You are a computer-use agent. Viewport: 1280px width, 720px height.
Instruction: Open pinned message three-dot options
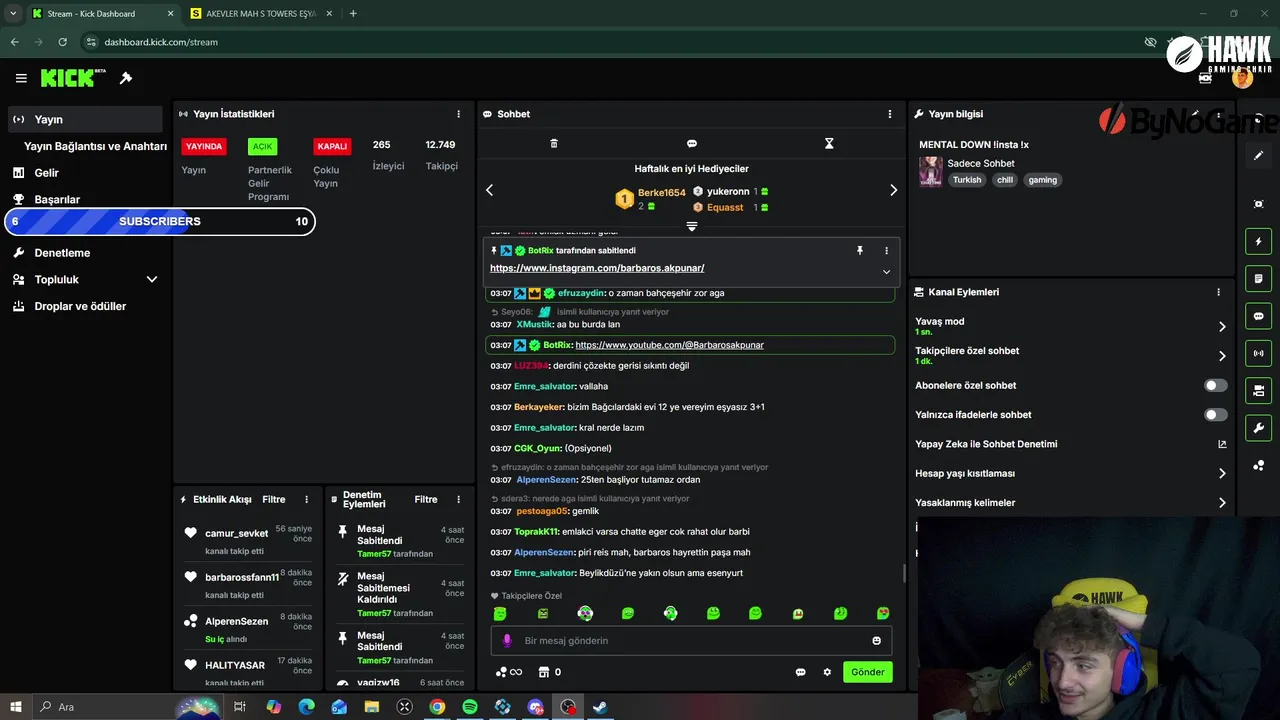(x=886, y=251)
